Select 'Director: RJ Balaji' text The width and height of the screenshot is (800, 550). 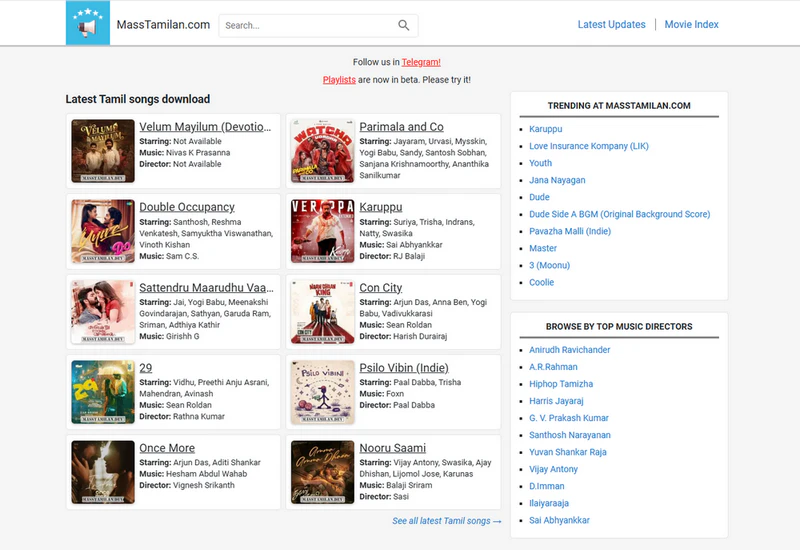(x=392, y=256)
